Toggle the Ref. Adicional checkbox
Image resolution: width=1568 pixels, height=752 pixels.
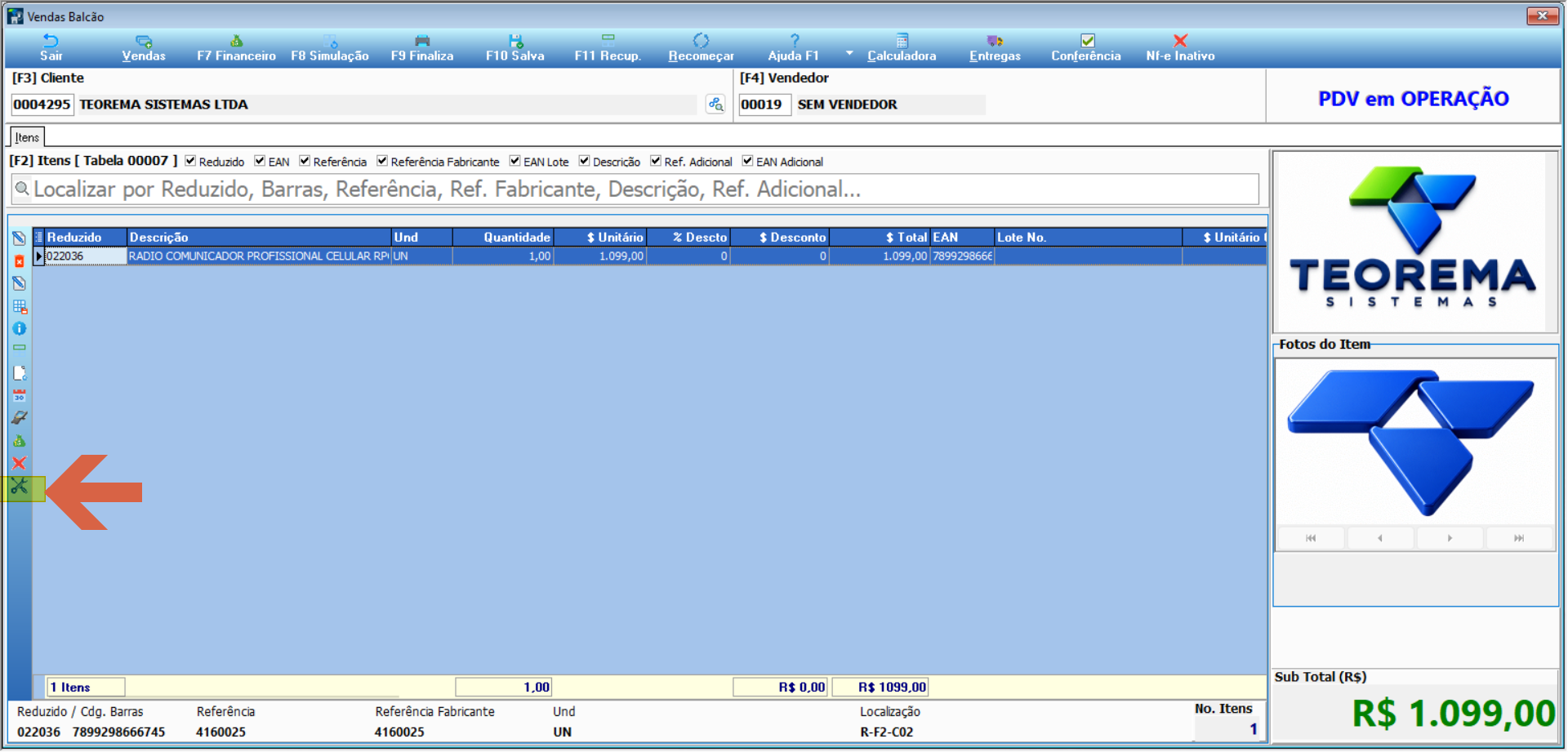[656, 161]
